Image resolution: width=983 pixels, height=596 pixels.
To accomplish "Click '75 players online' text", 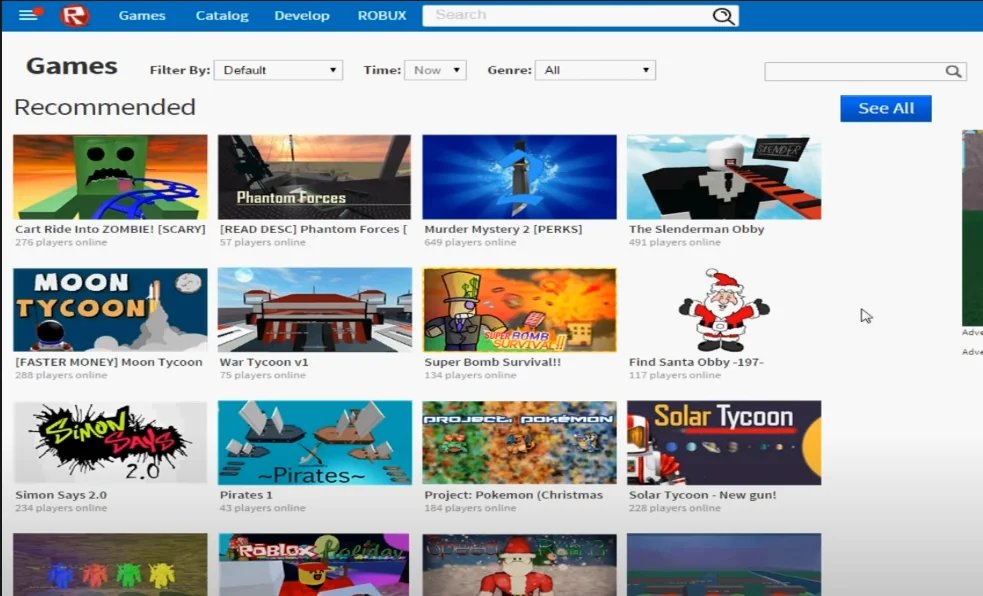I will (263, 375).
